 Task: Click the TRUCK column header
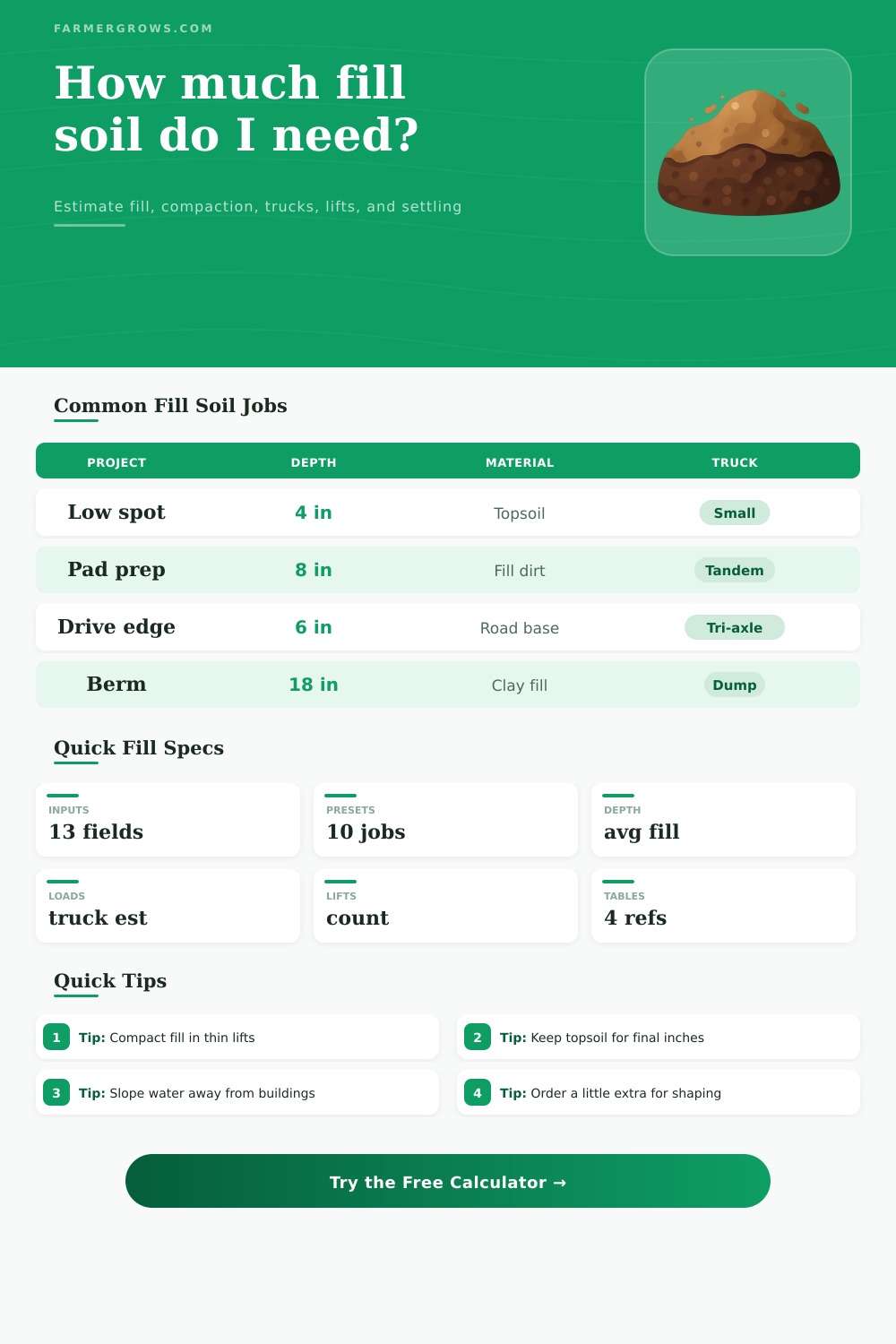pyautogui.click(x=735, y=462)
